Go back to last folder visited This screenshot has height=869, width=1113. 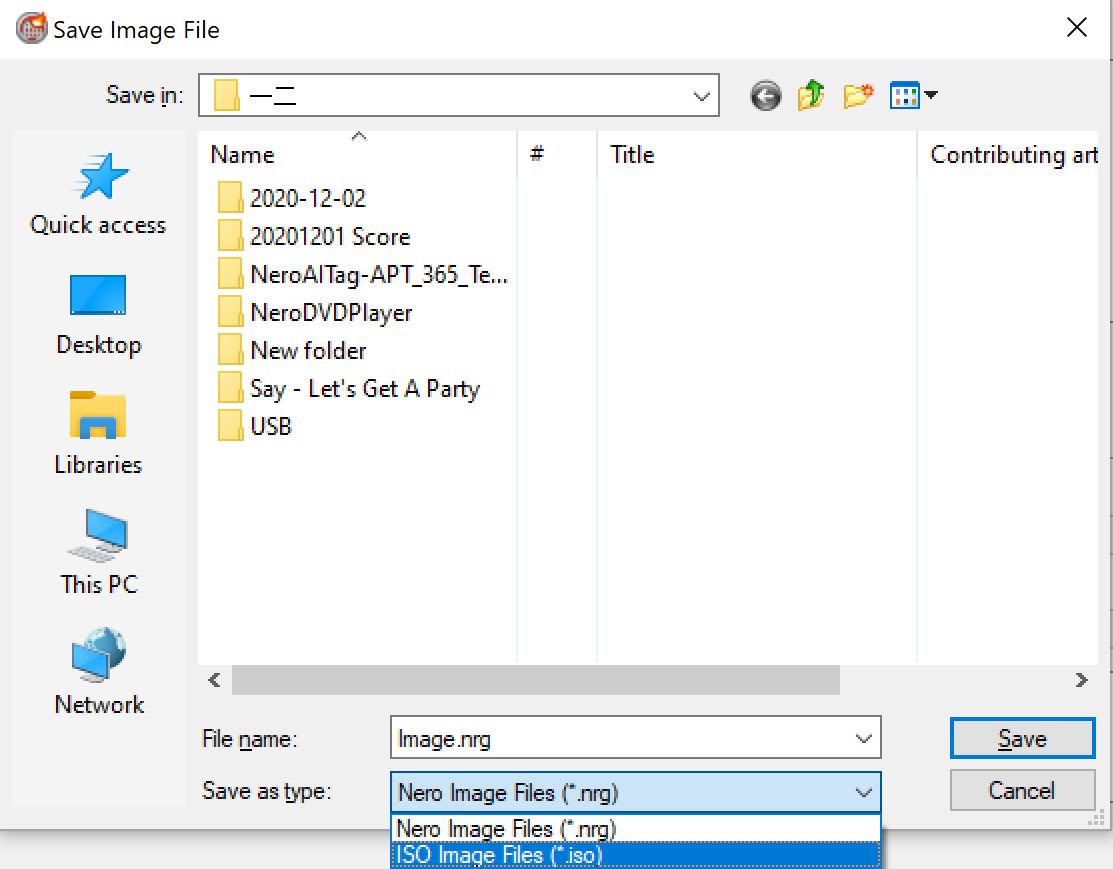pos(765,95)
